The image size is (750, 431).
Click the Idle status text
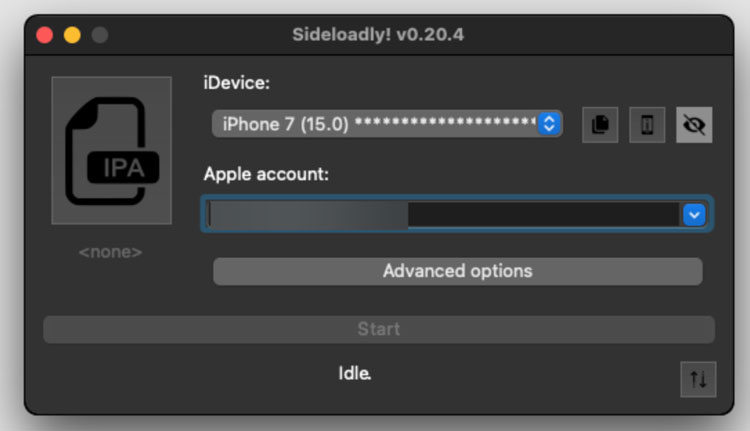point(354,374)
